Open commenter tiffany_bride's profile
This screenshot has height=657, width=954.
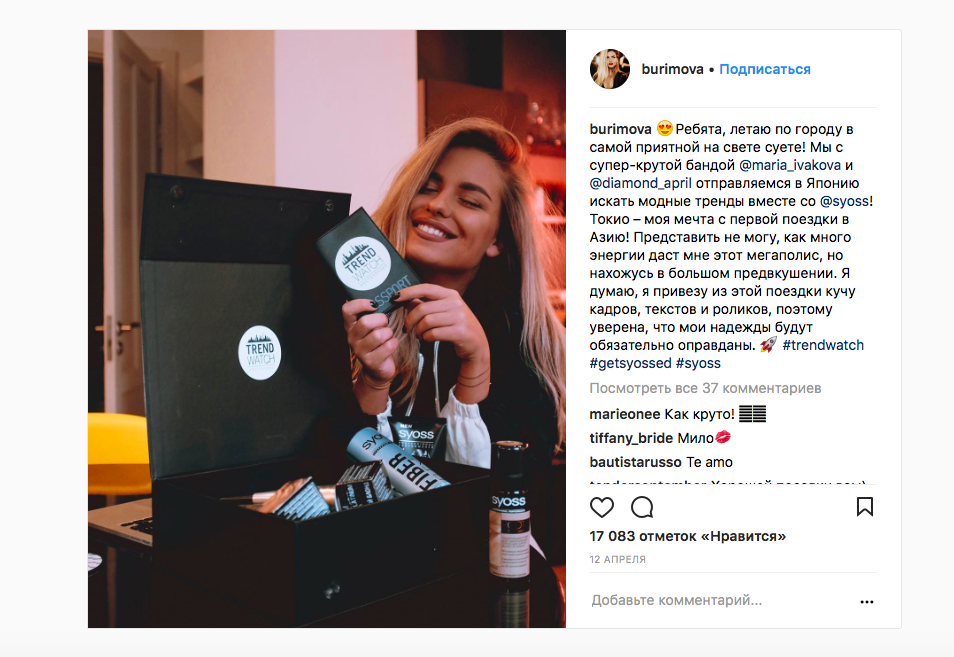click(x=631, y=438)
